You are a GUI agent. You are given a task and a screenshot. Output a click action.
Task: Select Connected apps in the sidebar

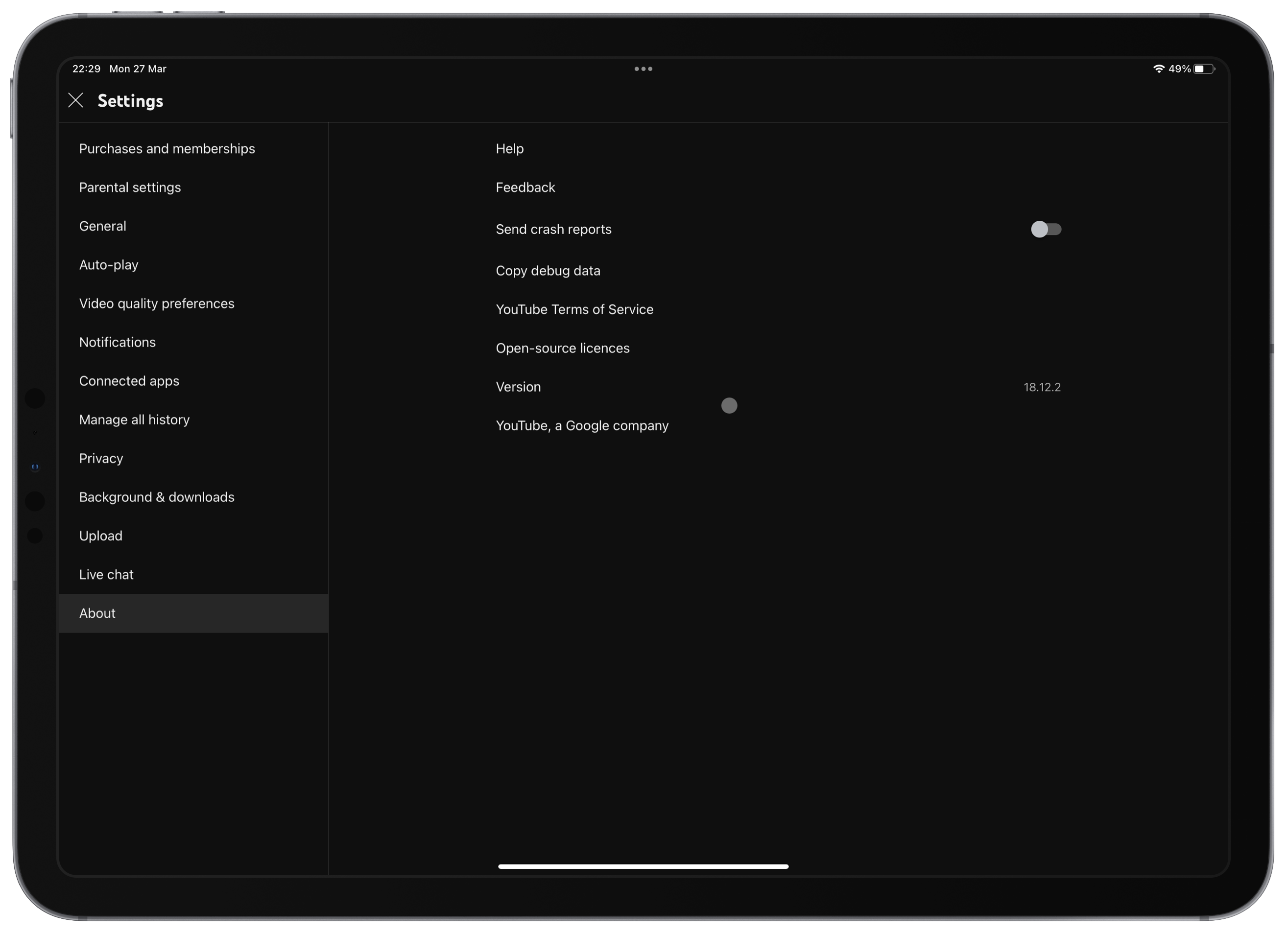pos(129,381)
